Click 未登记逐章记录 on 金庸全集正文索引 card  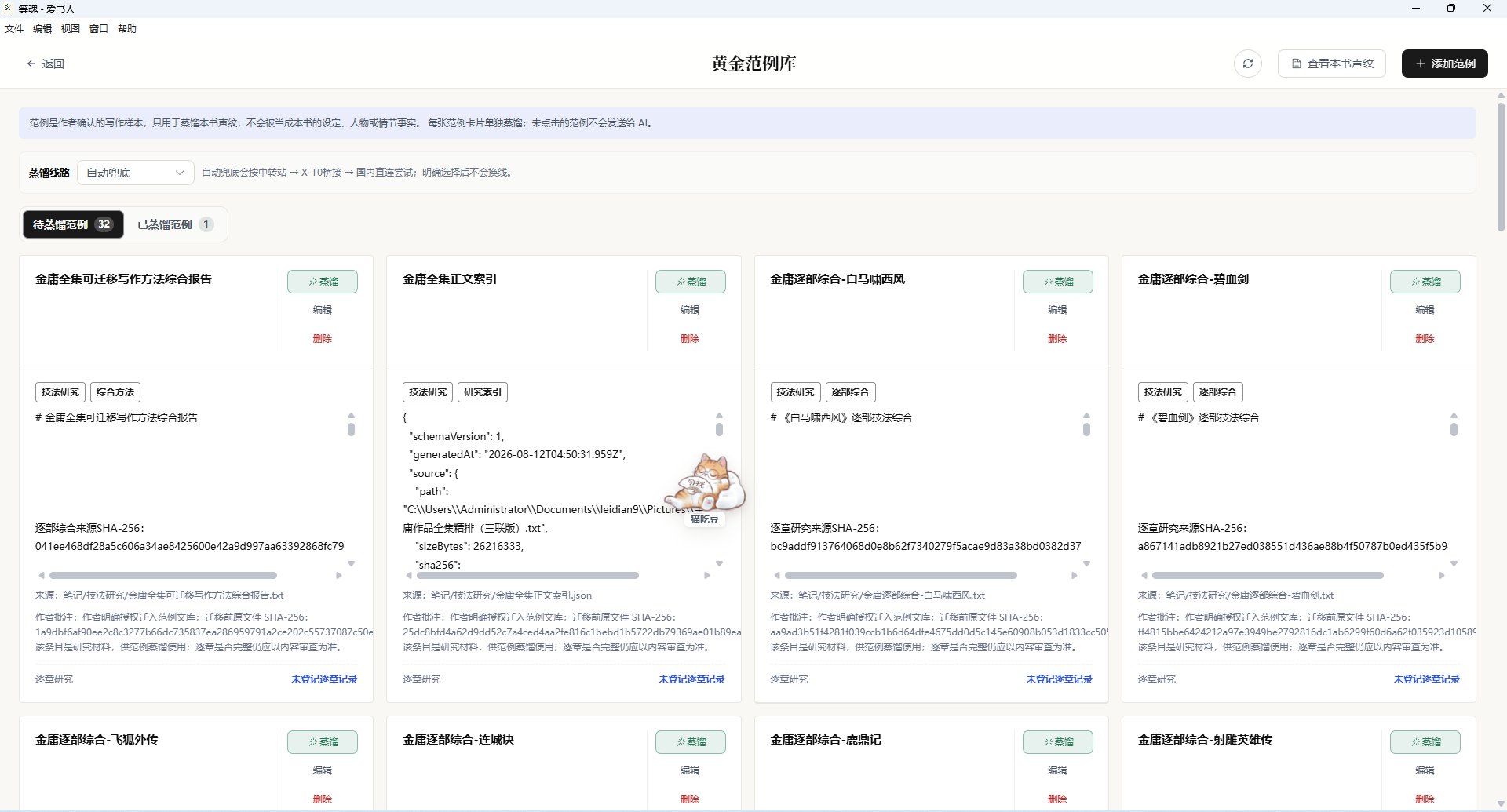tap(691, 679)
